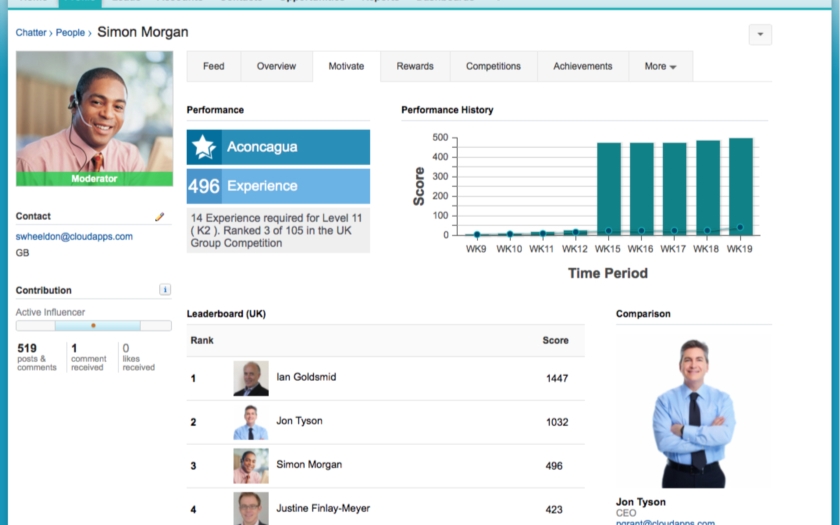Click the 0 likes received stat
This screenshot has height=525, width=840.
click(x=138, y=357)
